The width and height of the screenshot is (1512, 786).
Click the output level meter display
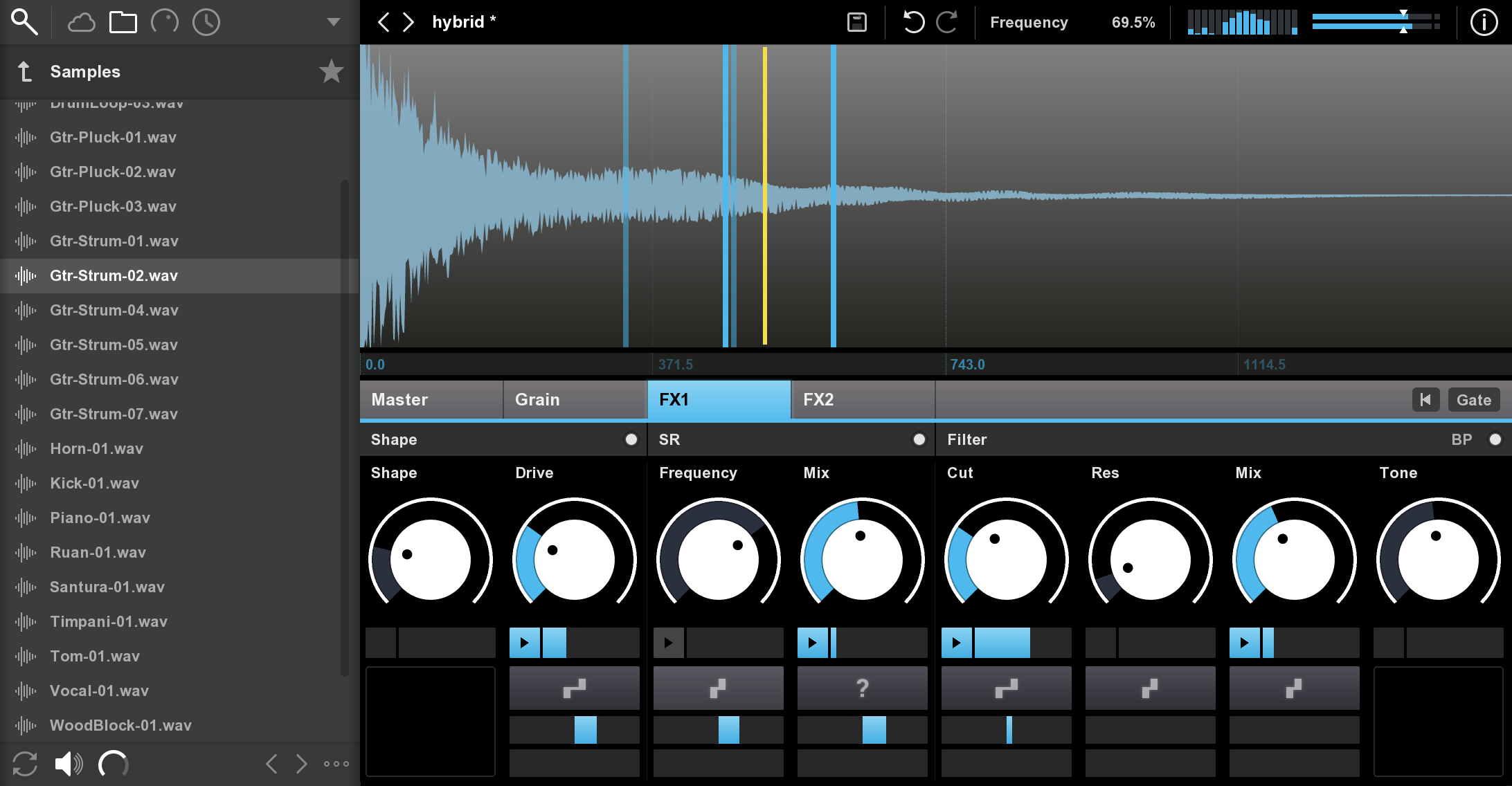[1242, 22]
